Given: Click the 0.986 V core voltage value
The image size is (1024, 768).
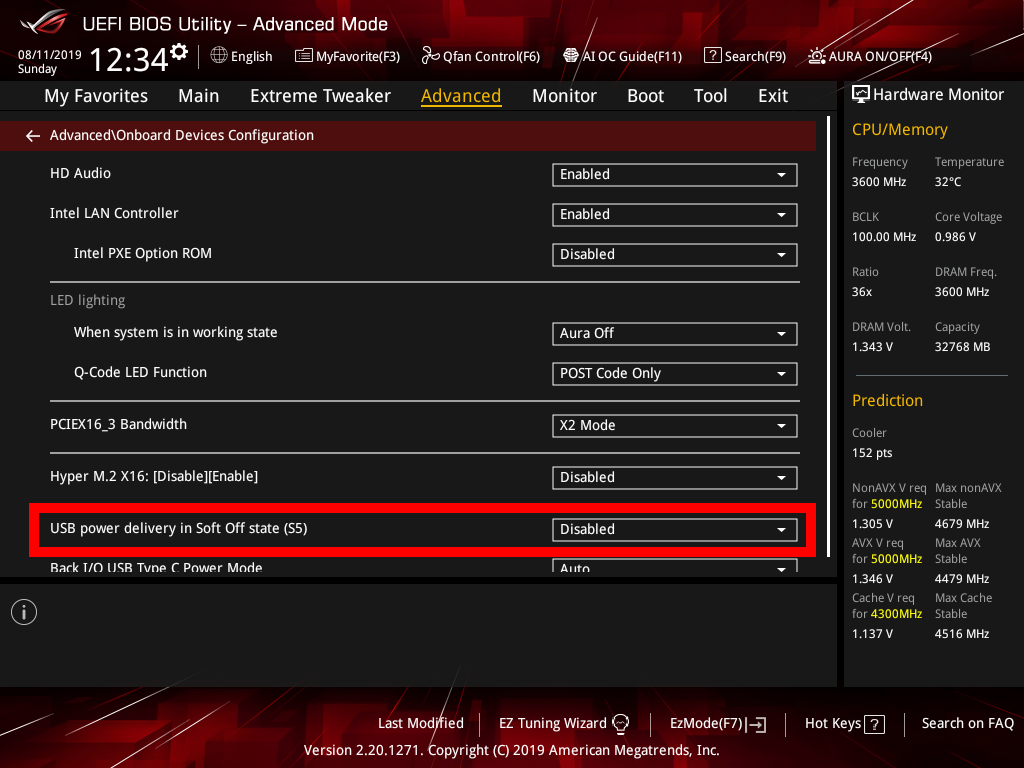Looking at the screenshot, I should 955,237.
